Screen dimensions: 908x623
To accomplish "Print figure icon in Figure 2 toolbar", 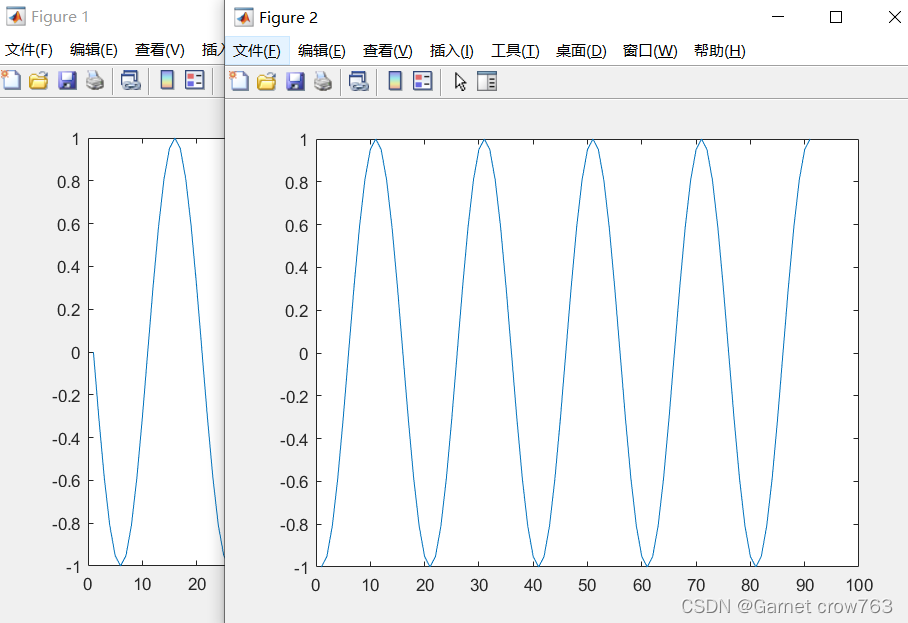I will coord(323,81).
